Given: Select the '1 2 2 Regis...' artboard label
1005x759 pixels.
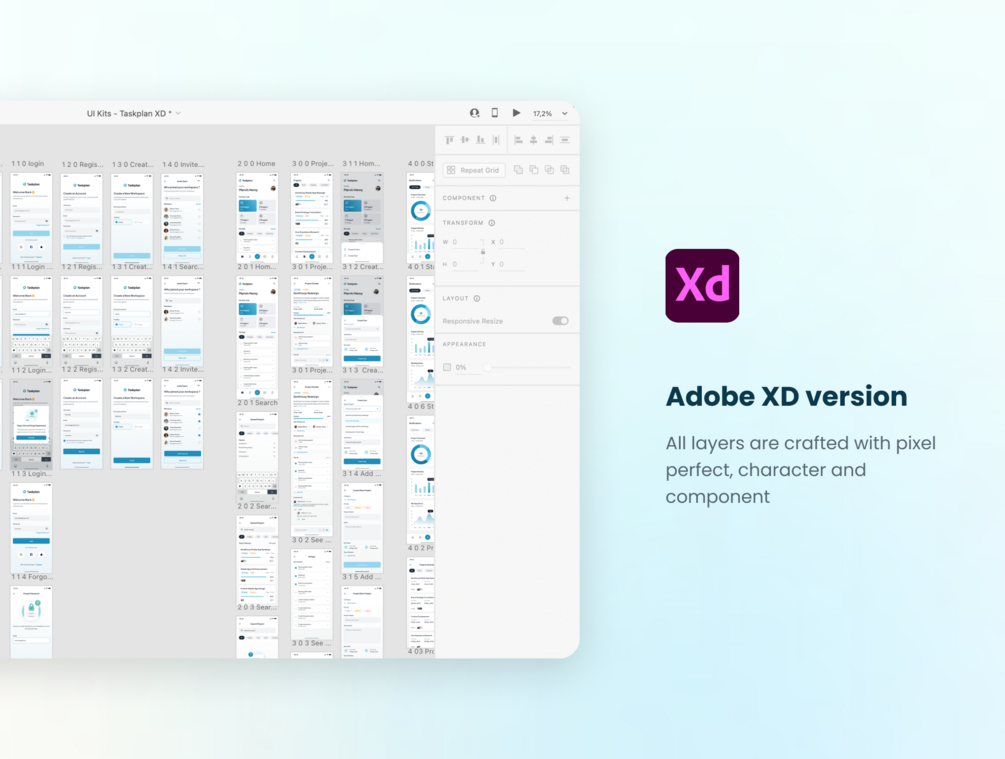Looking at the screenshot, I should pyautogui.click(x=82, y=369).
